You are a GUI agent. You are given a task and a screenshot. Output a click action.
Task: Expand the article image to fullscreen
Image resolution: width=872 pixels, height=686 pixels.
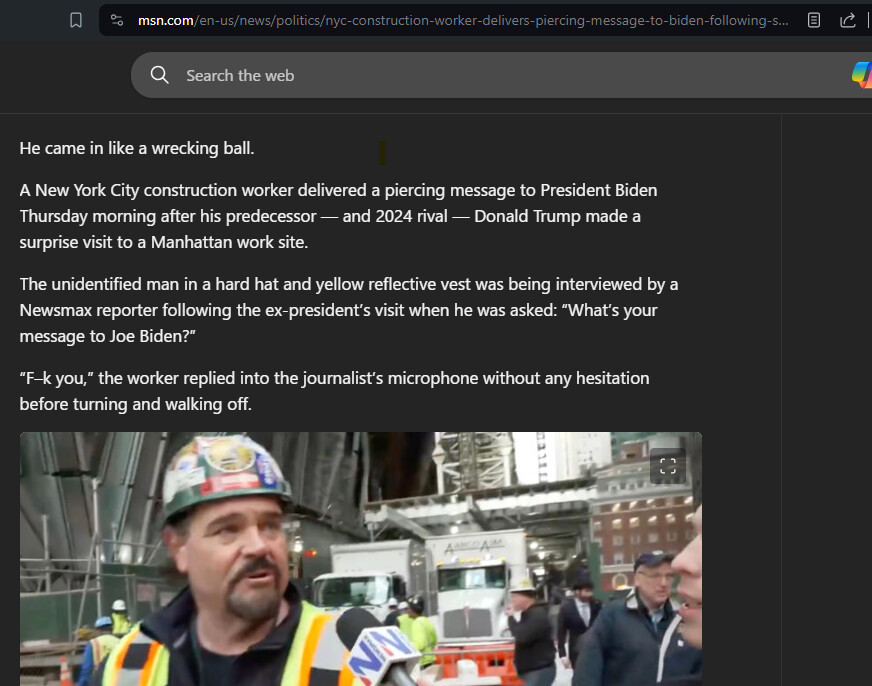pyautogui.click(x=668, y=466)
